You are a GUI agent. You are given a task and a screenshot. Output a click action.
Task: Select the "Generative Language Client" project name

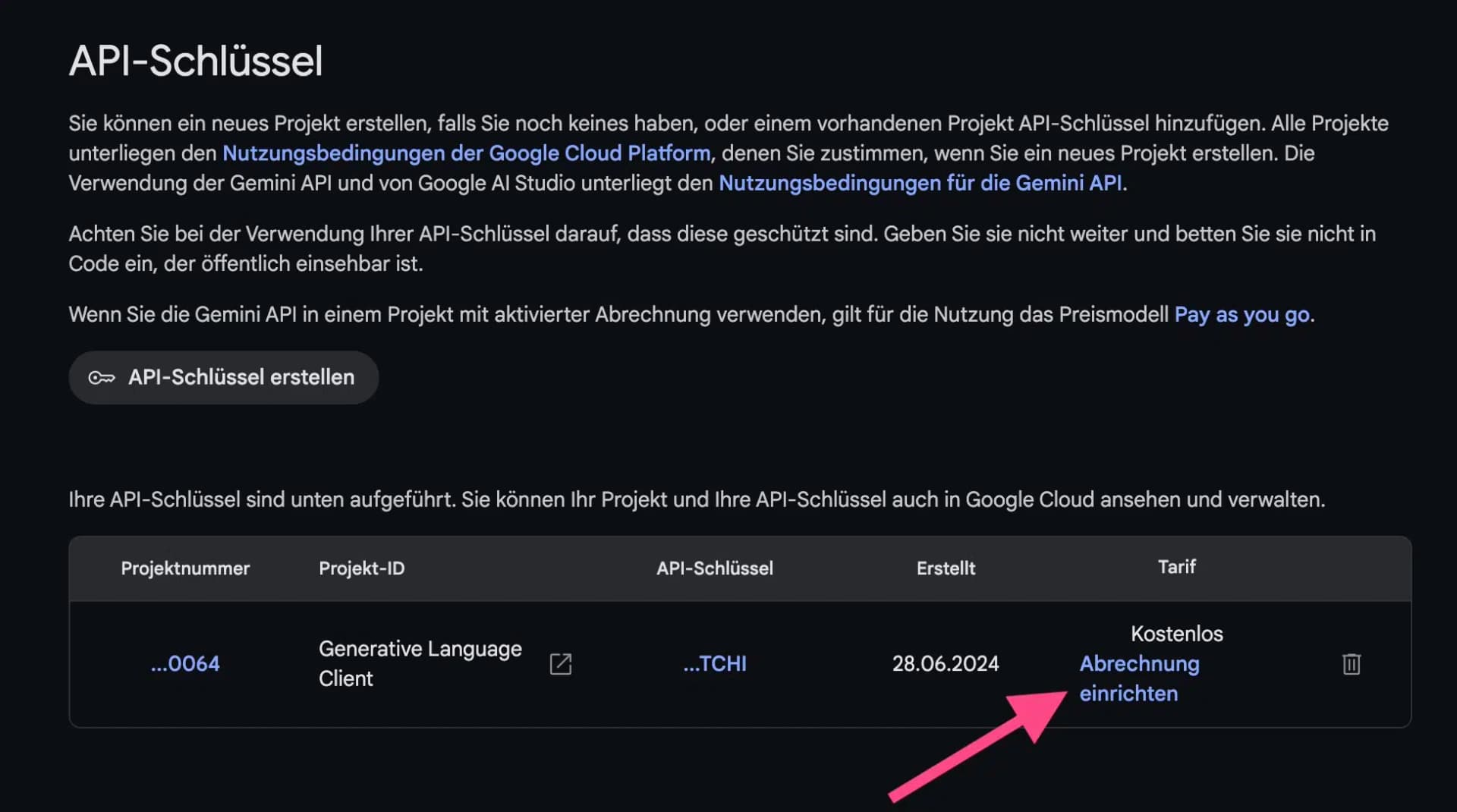(x=420, y=663)
